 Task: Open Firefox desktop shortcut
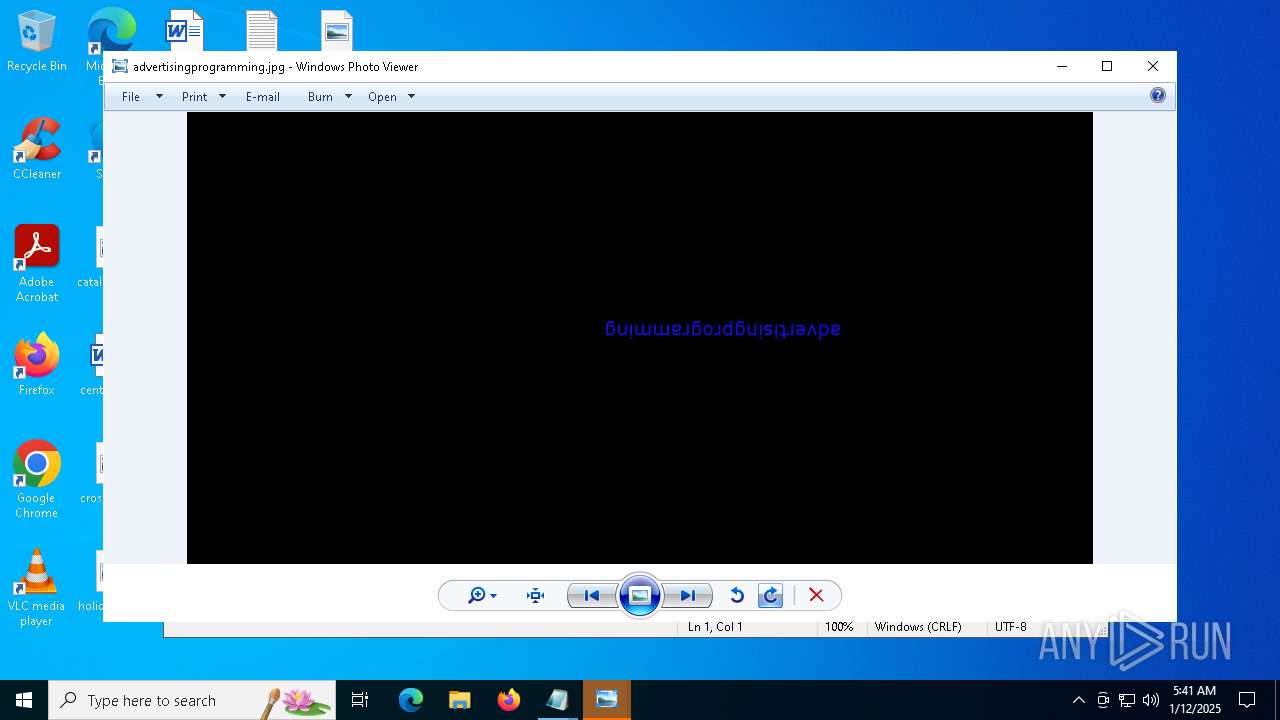[37, 365]
